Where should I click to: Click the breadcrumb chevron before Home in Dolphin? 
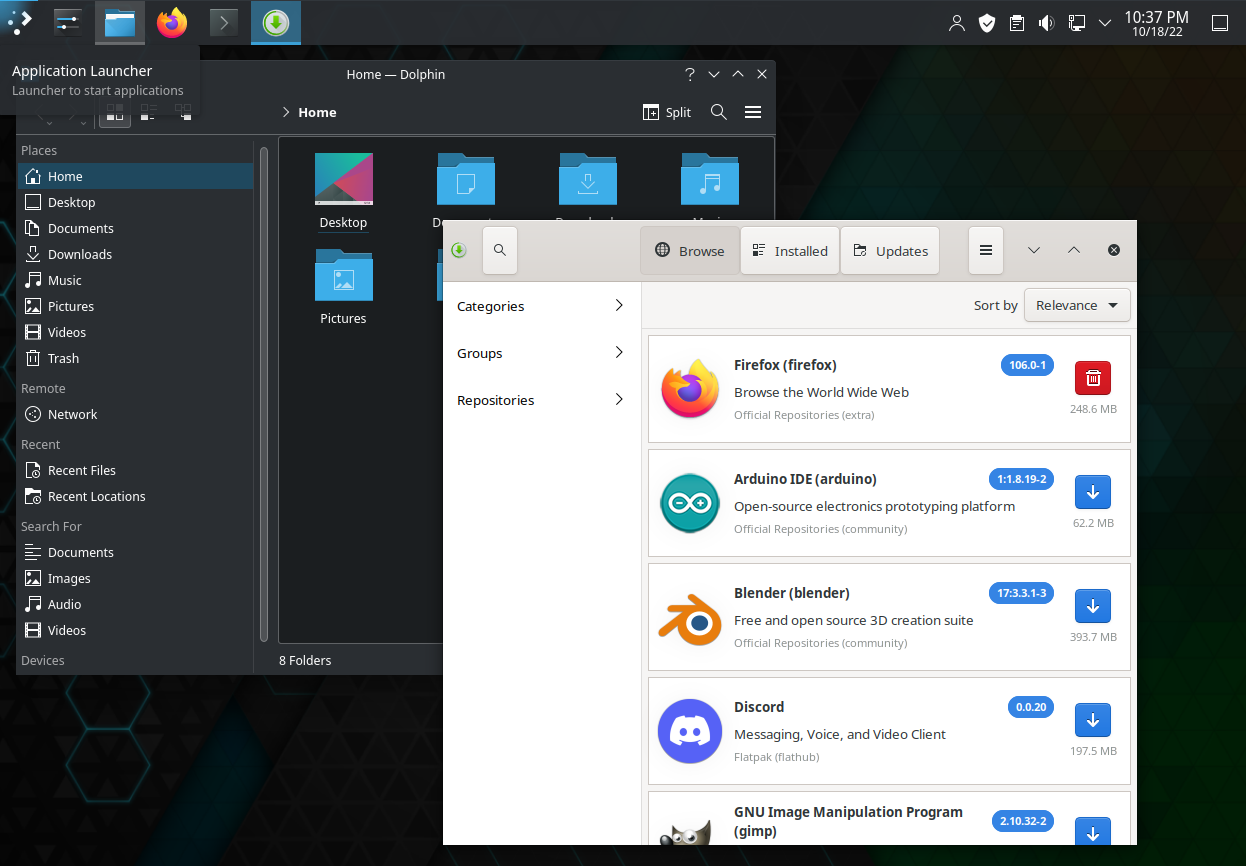pyautogui.click(x=286, y=112)
